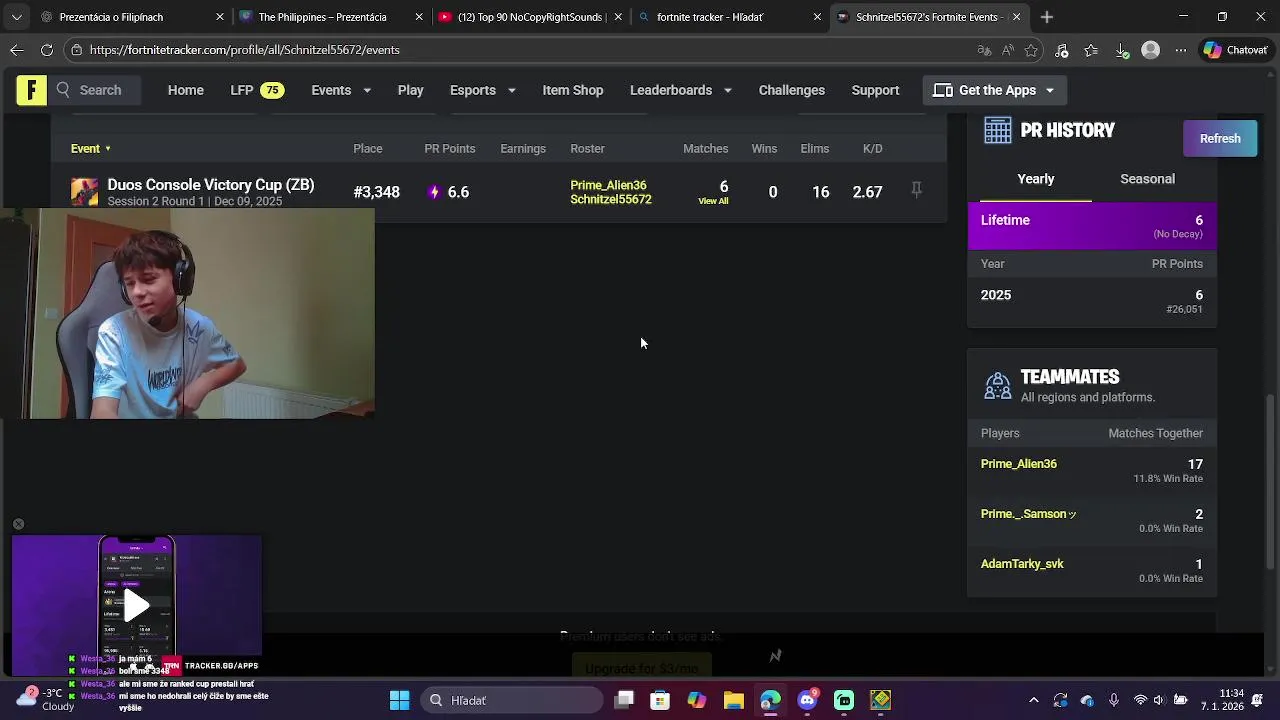Image resolution: width=1280 pixels, height=720 pixels.
Task: Select the 2025 year PR row
Action: (1092, 301)
